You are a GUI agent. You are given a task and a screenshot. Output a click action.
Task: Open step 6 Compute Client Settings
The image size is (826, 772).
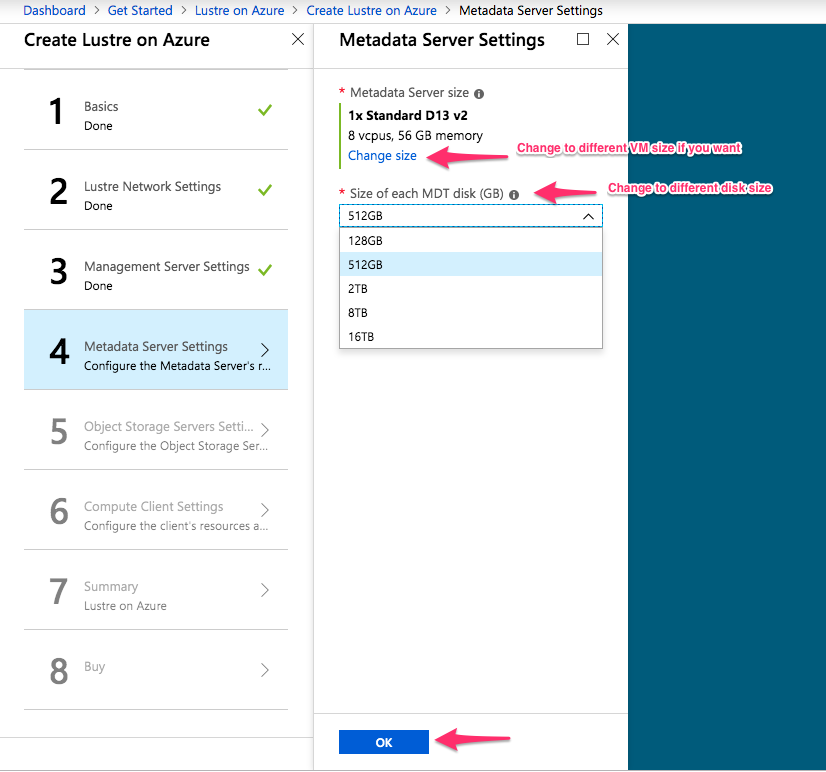(156, 510)
